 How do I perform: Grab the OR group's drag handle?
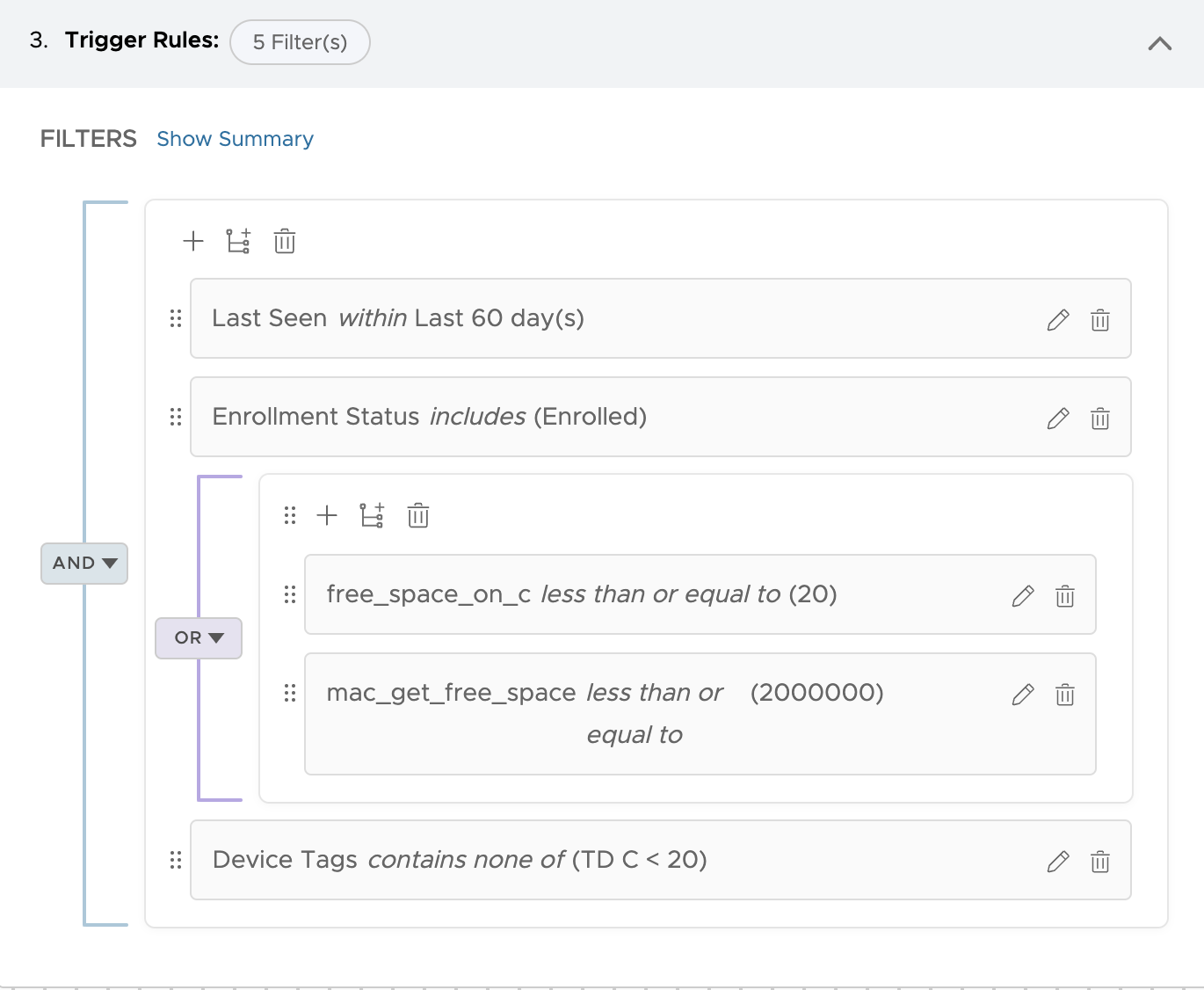coord(290,516)
